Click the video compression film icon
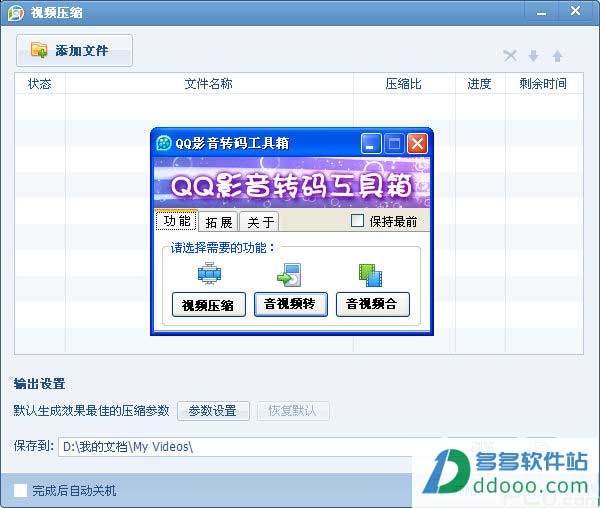 [209, 274]
